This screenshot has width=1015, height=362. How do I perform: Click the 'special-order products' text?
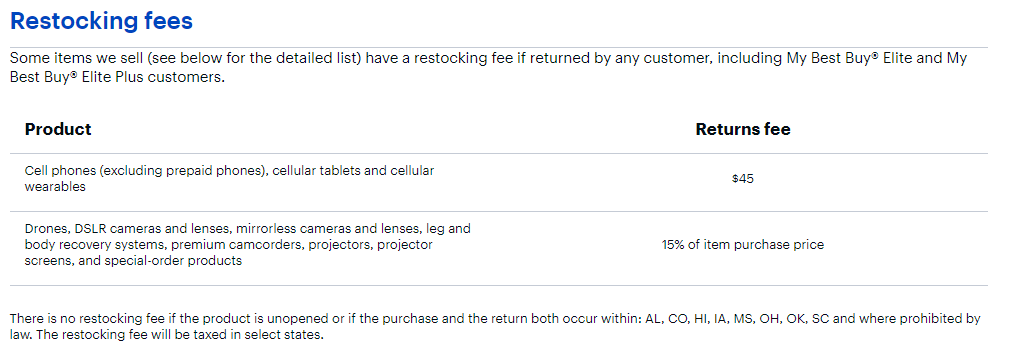[173, 261]
